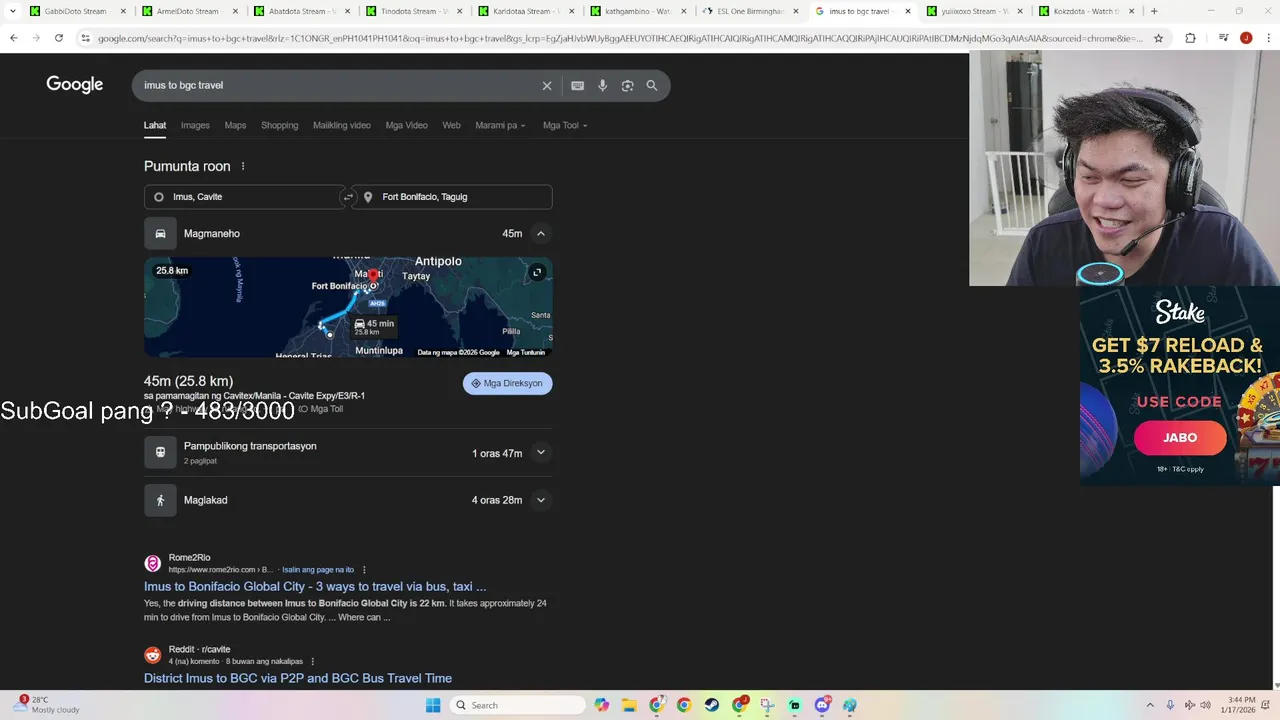Open Steam from the taskbar
The height and width of the screenshot is (720, 1280).
[x=711, y=705]
